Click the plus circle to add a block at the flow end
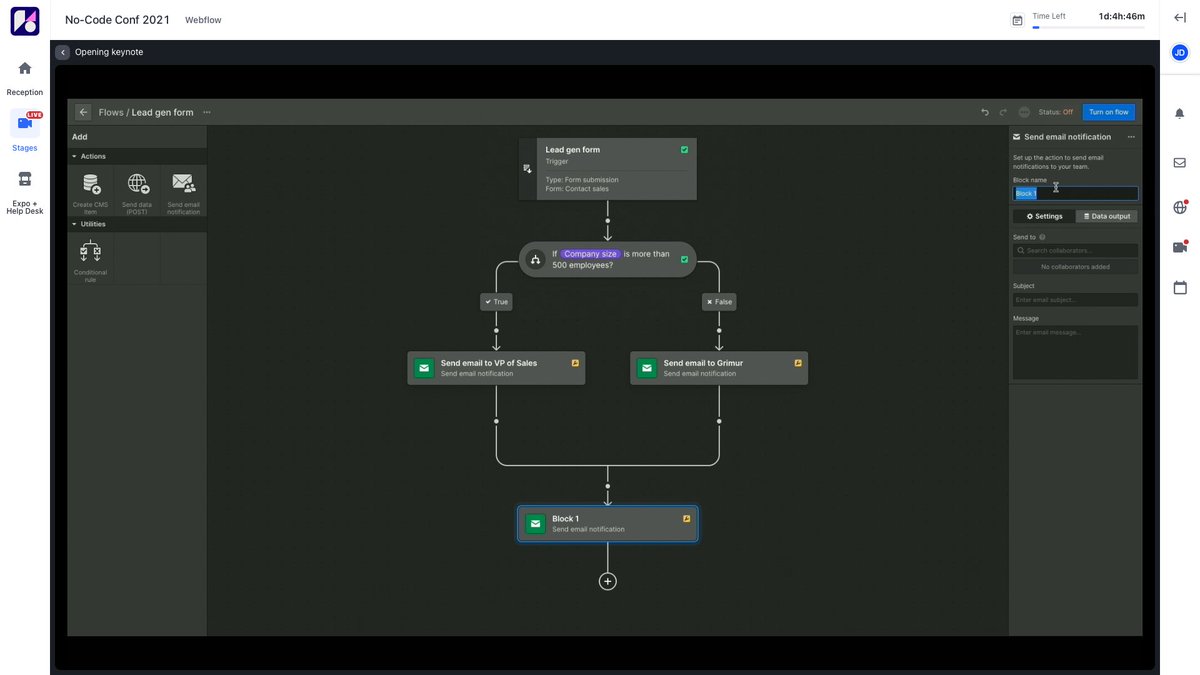Viewport: 1200px width, 675px height. pyautogui.click(x=607, y=581)
